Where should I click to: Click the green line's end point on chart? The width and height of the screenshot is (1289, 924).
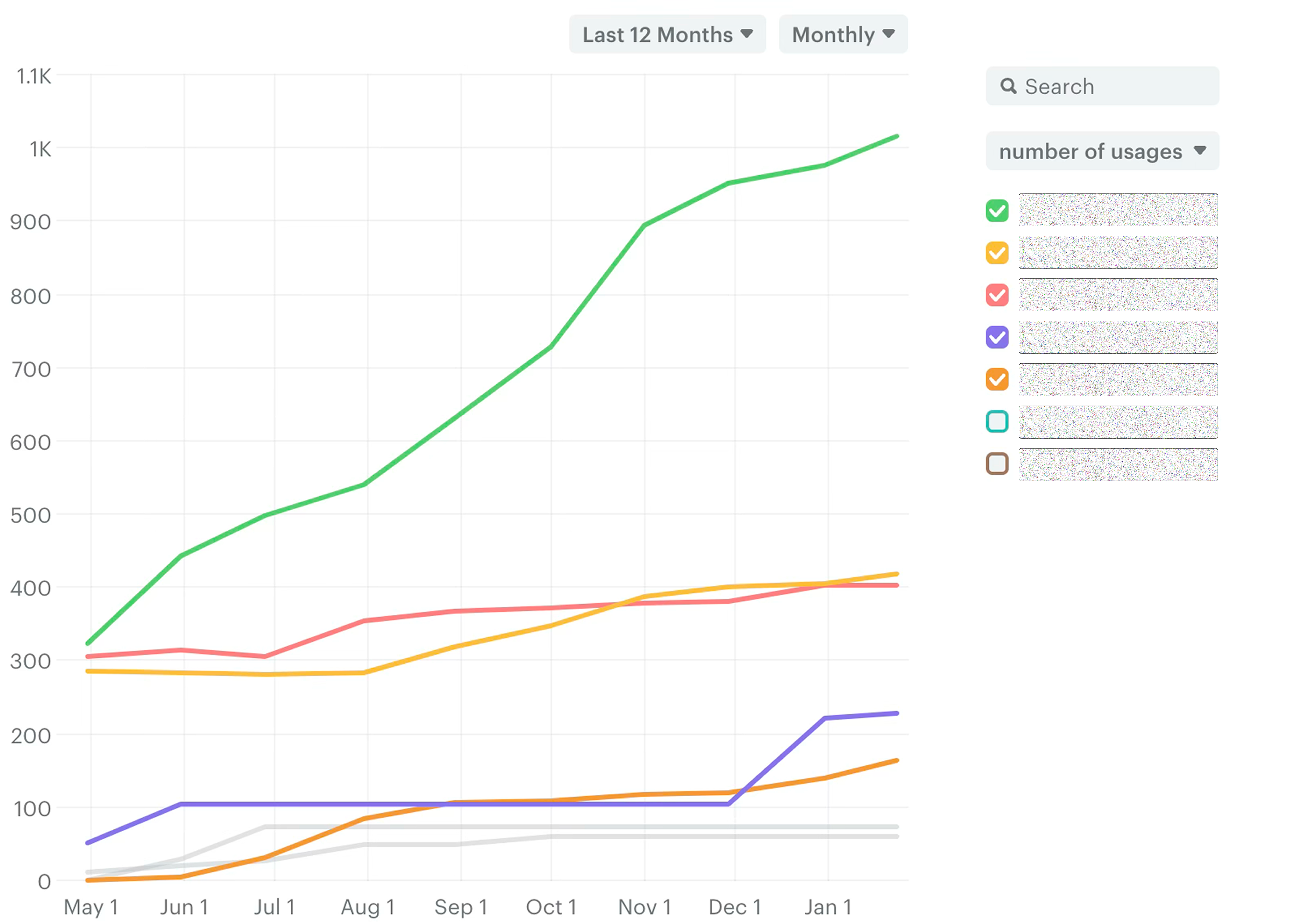pyautogui.click(x=896, y=136)
